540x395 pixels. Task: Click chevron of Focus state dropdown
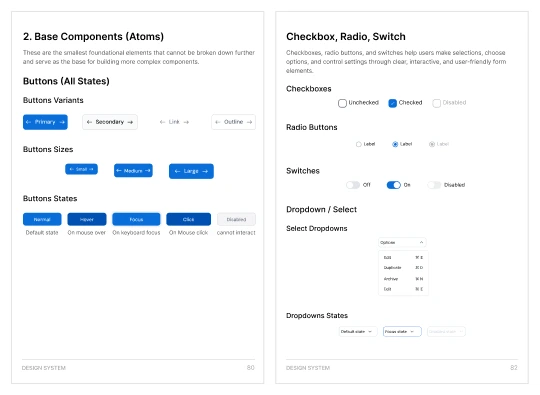pos(412,331)
